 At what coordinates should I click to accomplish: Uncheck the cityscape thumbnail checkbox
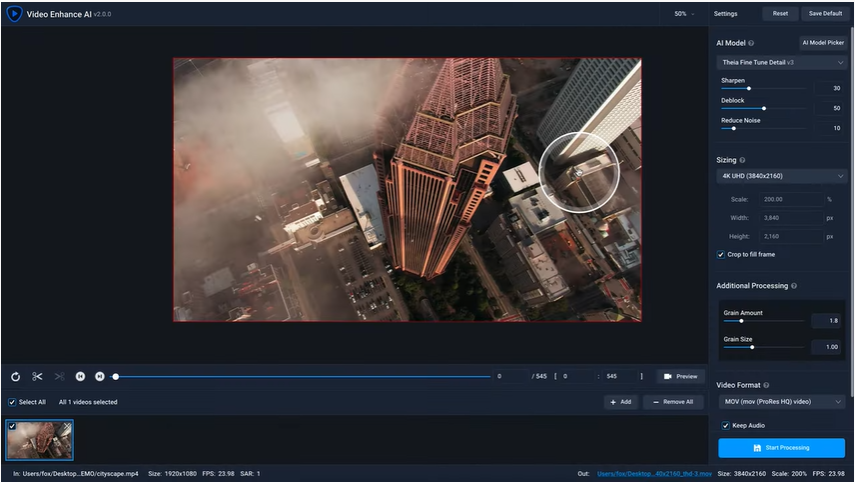pyautogui.click(x=12, y=426)
